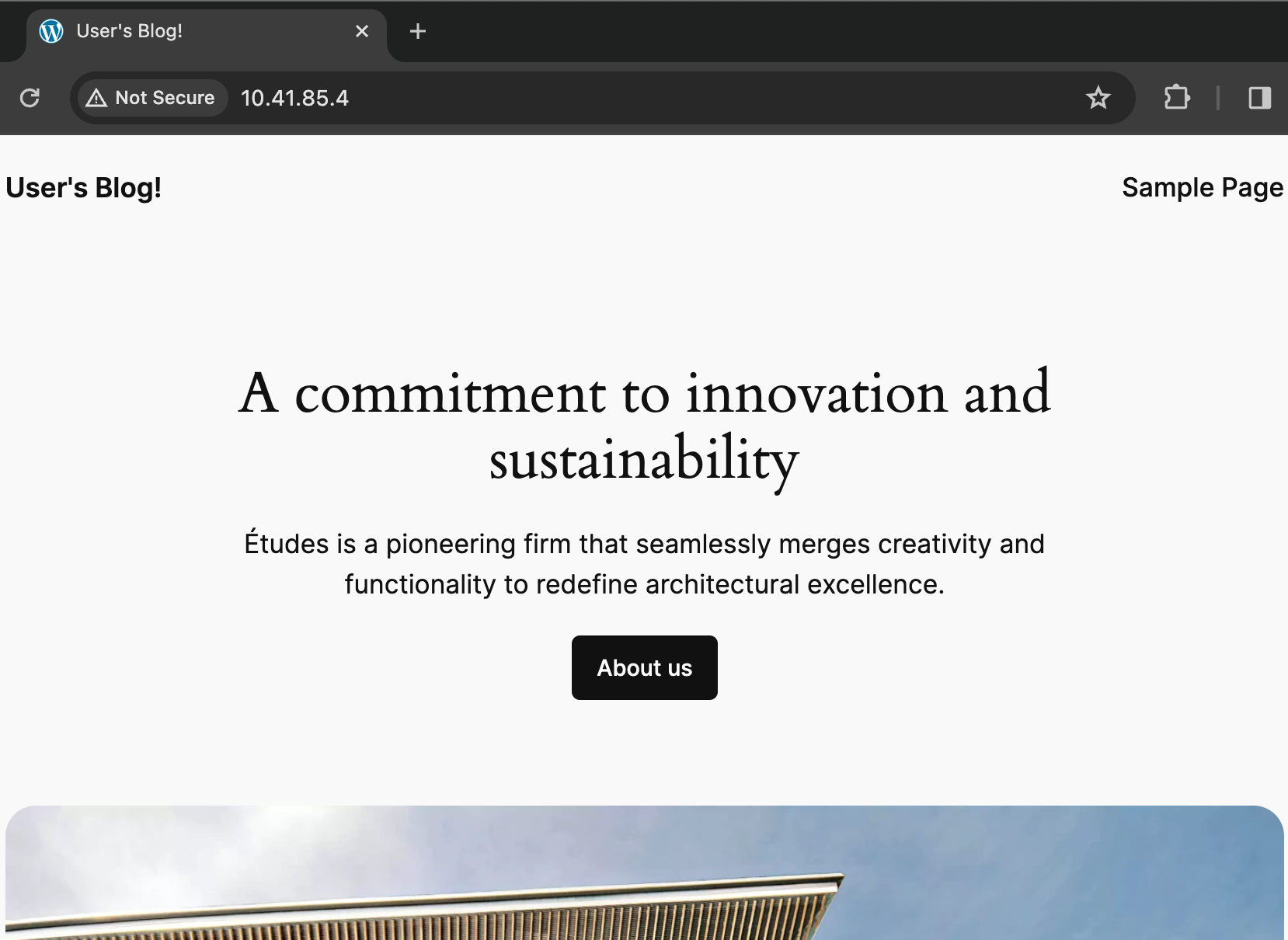Image resolution: width=1288 pixels, height=940 pixels.
Task: Bookmark this page with the star icon
Action: (1098, 98)
